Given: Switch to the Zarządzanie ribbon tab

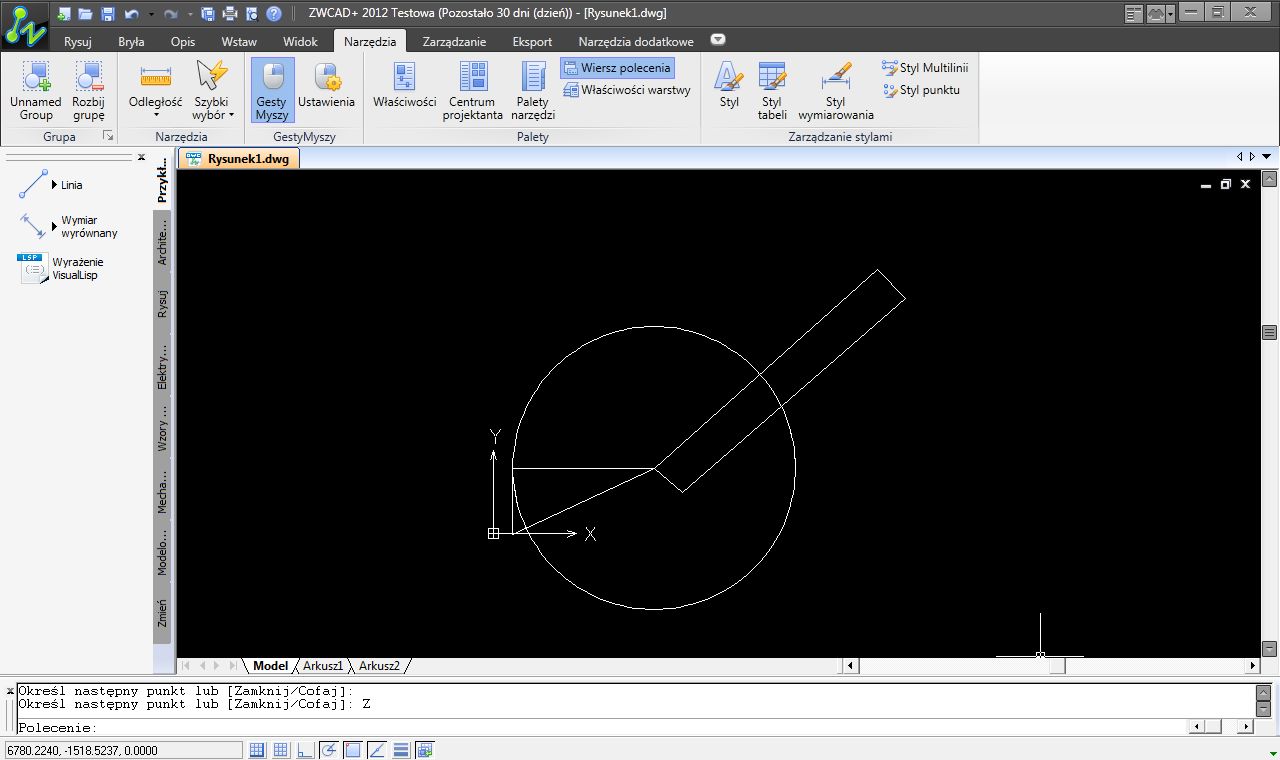Looking at the screenshot, I should coord(454,42).
